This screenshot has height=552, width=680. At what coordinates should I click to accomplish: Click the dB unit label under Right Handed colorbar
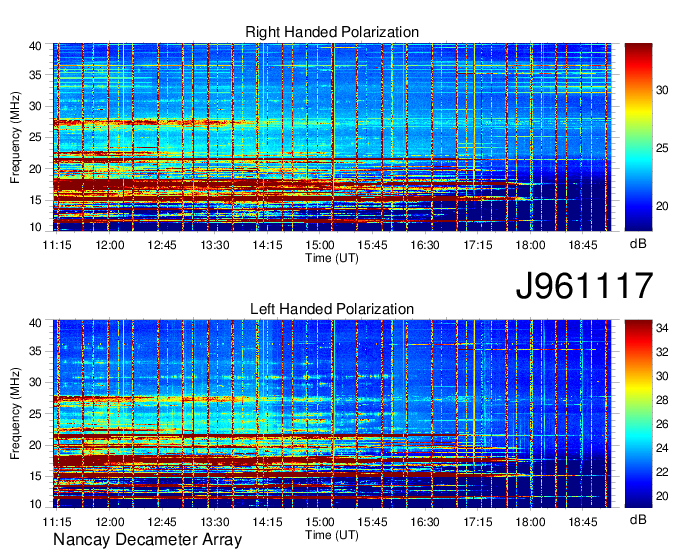pos(638,244)
